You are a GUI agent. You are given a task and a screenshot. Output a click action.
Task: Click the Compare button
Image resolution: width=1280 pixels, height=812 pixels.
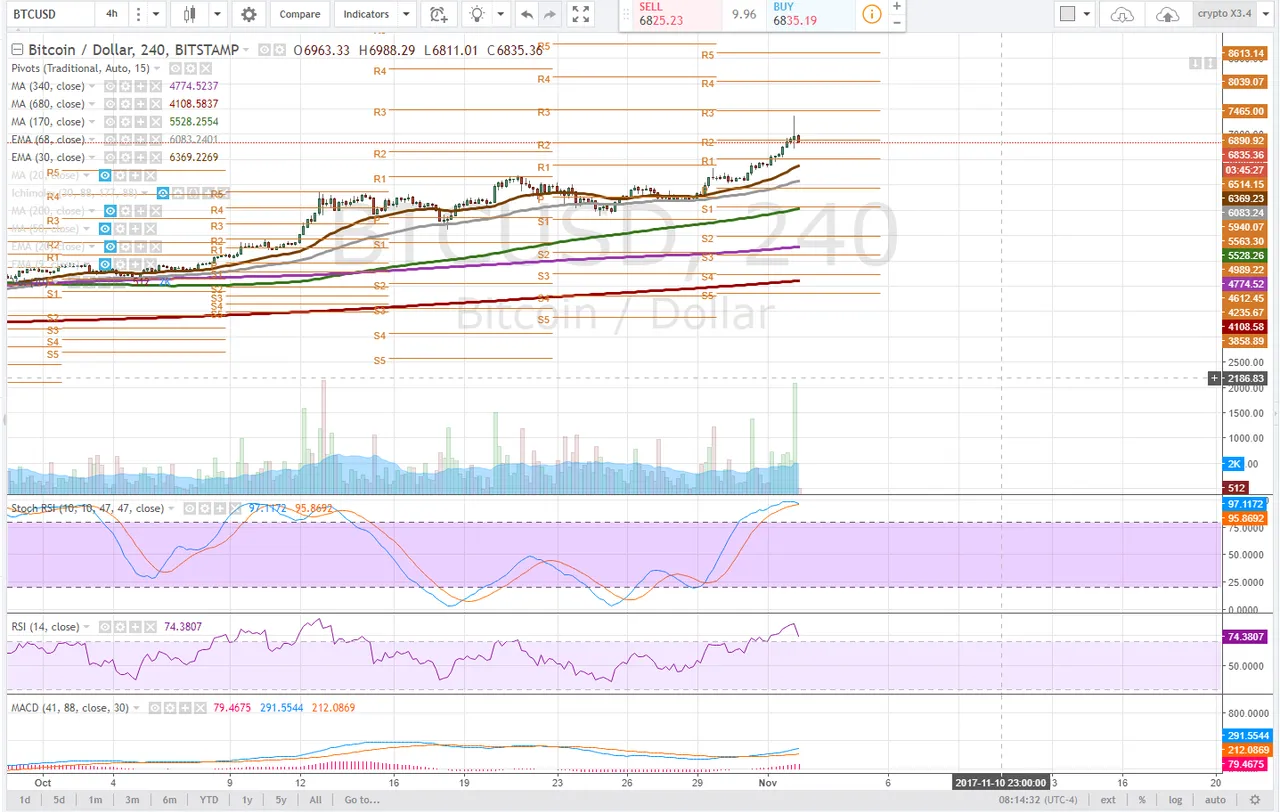[300, 14]
